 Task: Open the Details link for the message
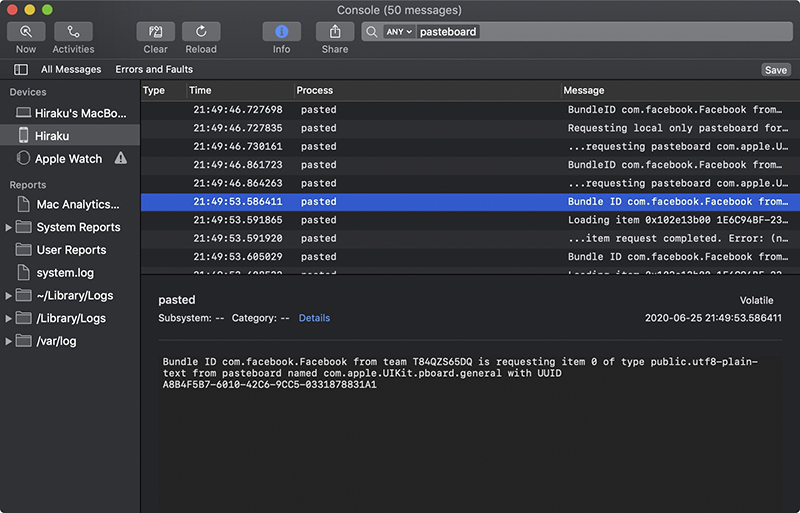coord(314,318)
